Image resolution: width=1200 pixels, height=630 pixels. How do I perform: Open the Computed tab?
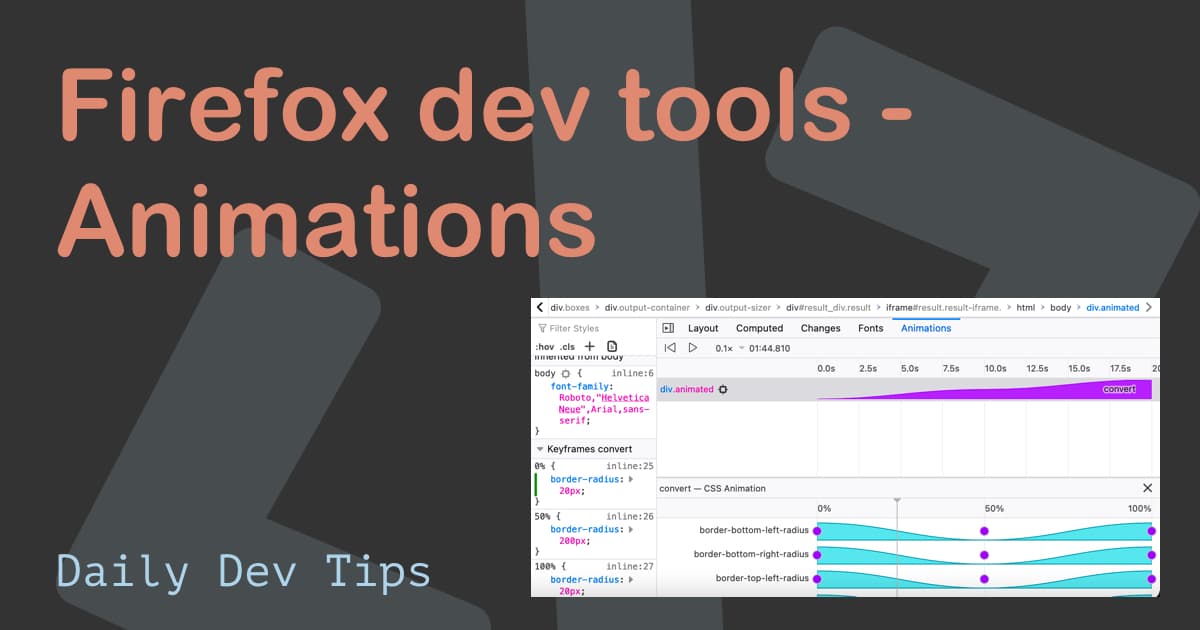[x=760, y=328]
